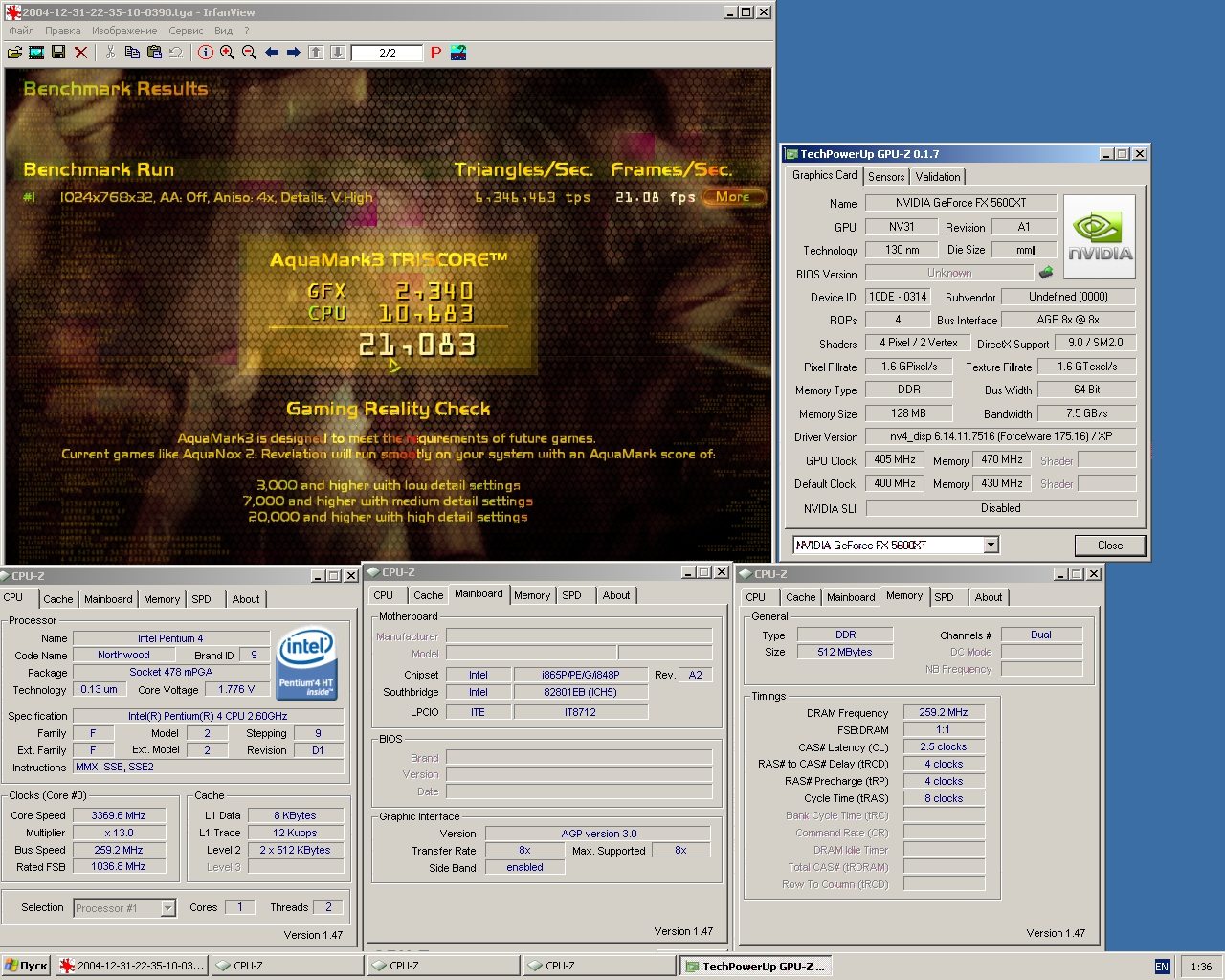Click the NVIDIA logo in the GPU-Z window
Viewport: 1225px width, 980px height.
coord(1100,237)
